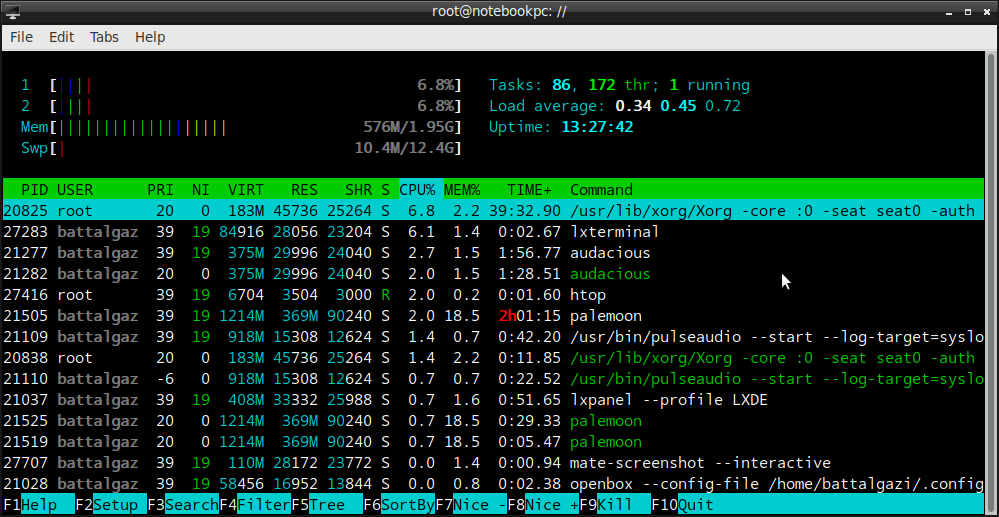
Task: Select the htop process row
Action: click(493, 295)
